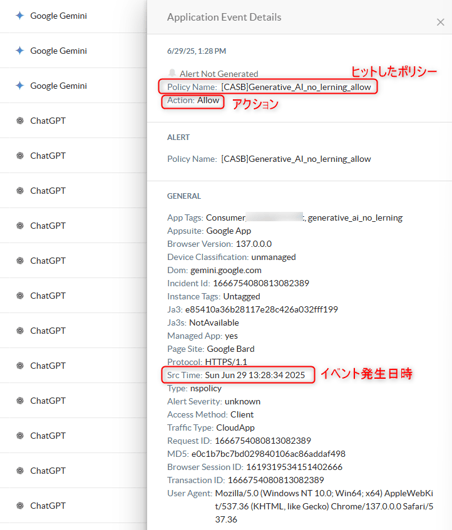Select the Policy Name value in ALERT section

tap(296, 159)
